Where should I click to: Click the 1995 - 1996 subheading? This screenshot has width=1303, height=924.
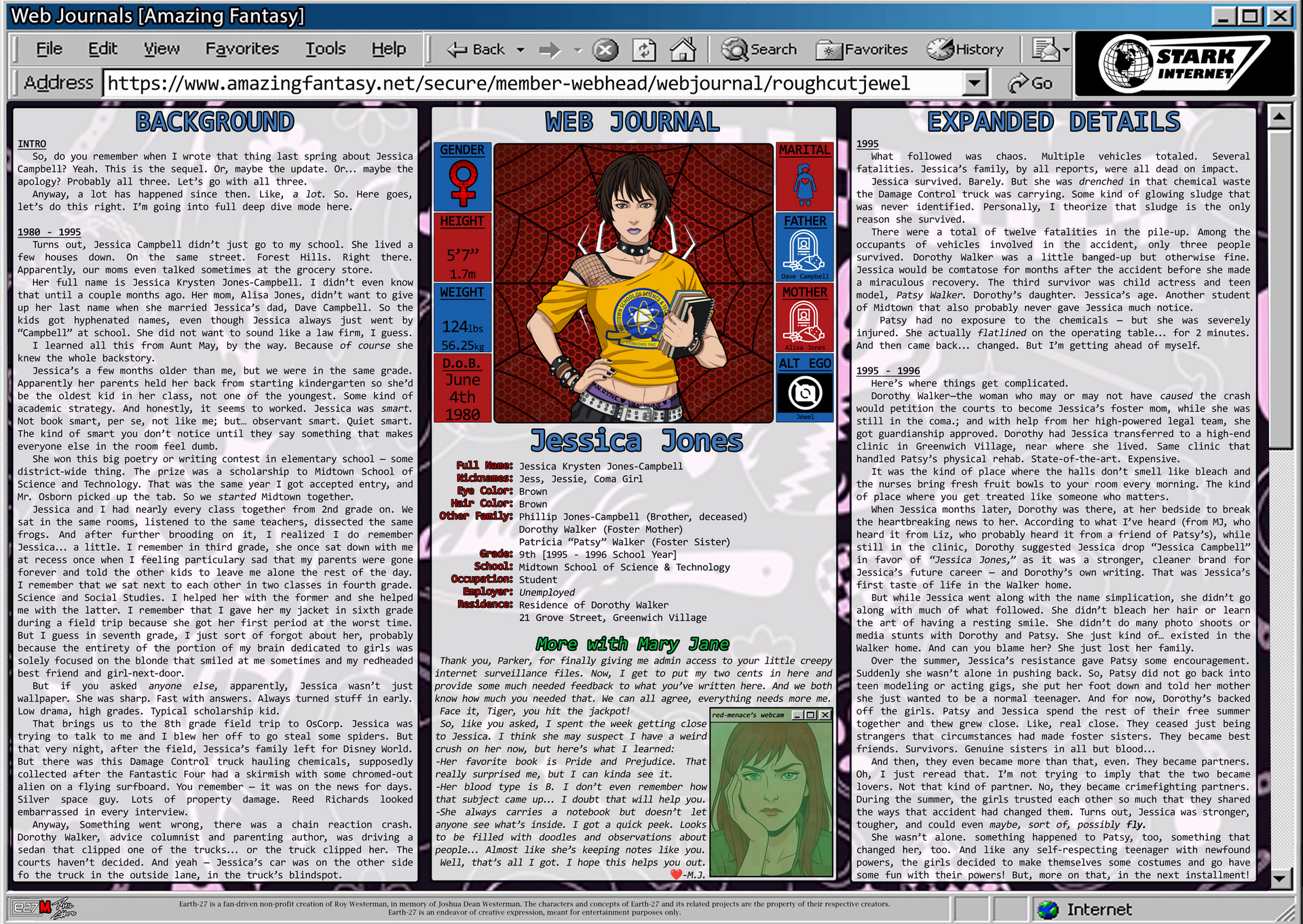pyautogui.click(x=888, y=370)
